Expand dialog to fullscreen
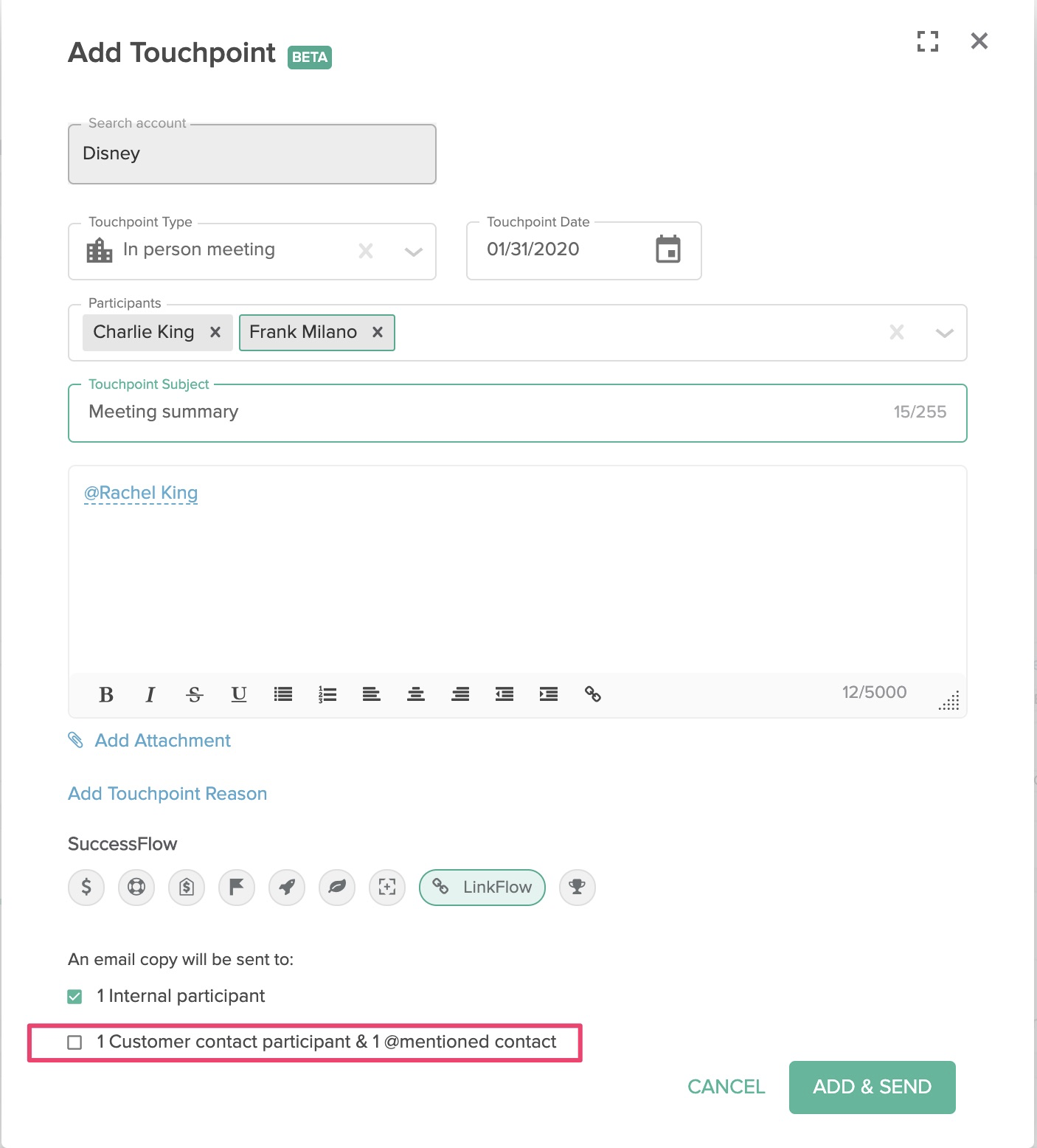Viewport: 1037px width, 1148px height. [928, 41]
